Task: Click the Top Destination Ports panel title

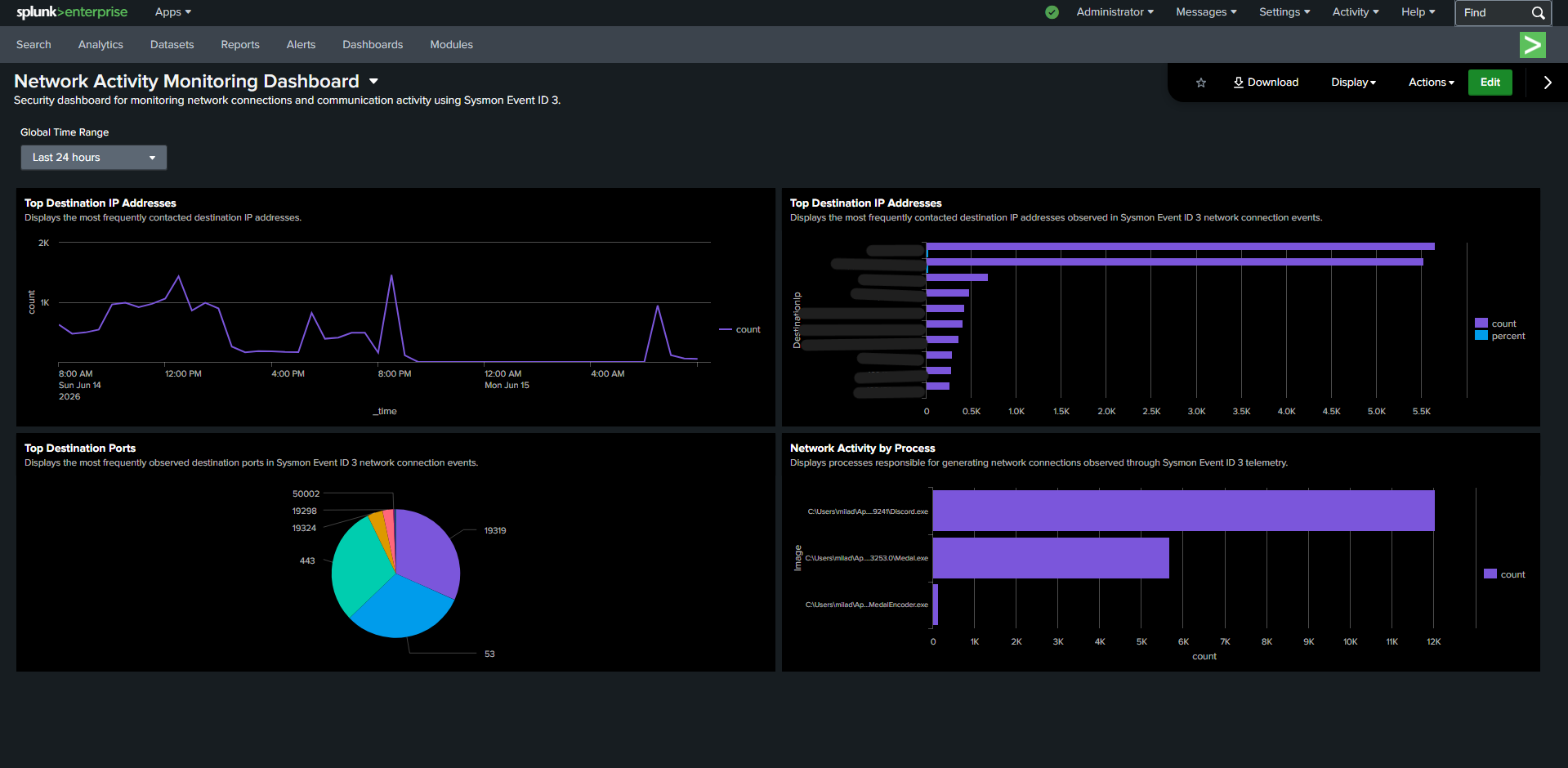Action: pyautogui.click(x=80, y=449)
